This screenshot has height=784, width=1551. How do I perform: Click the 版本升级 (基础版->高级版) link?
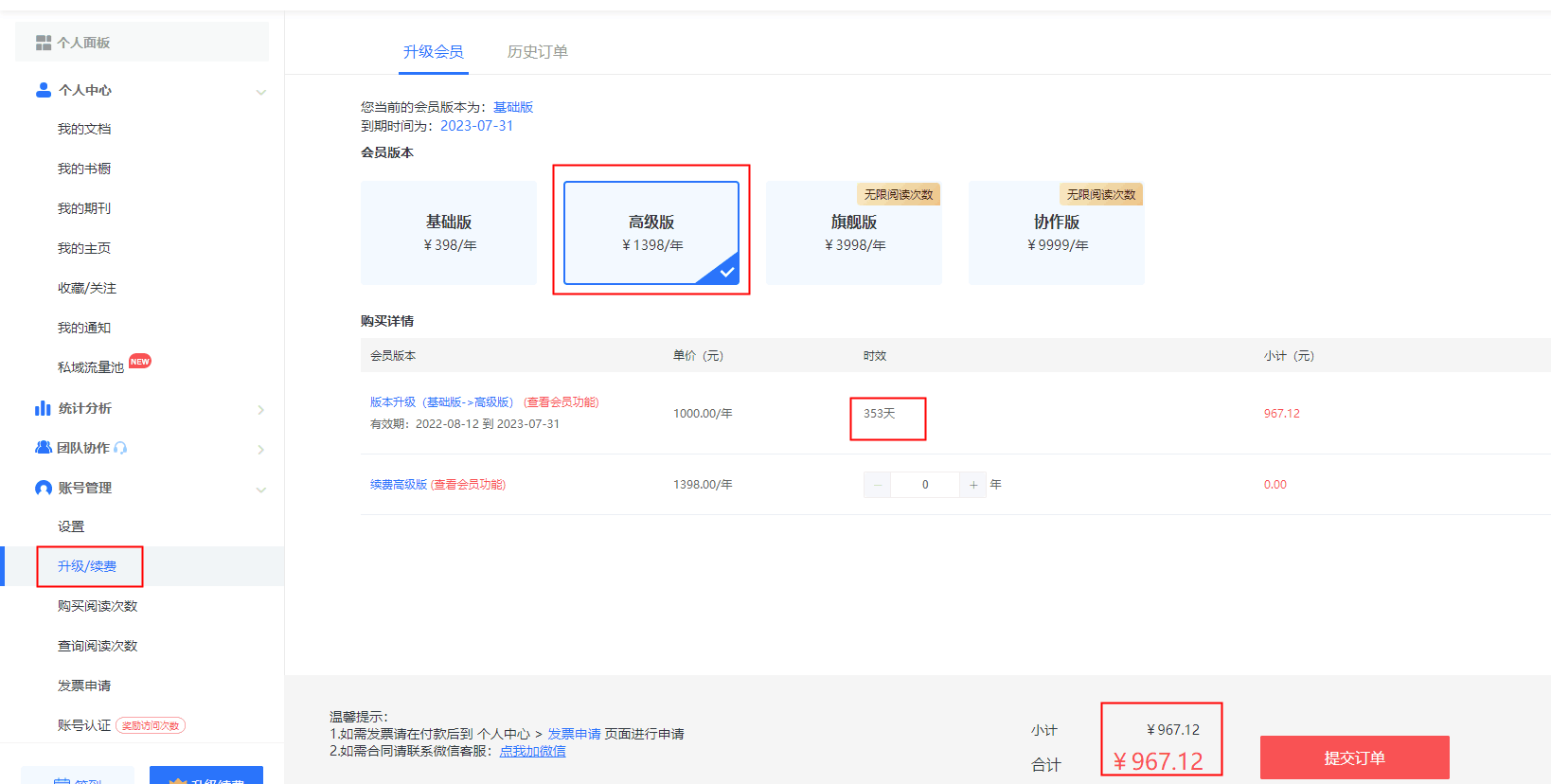coord(441,402)
